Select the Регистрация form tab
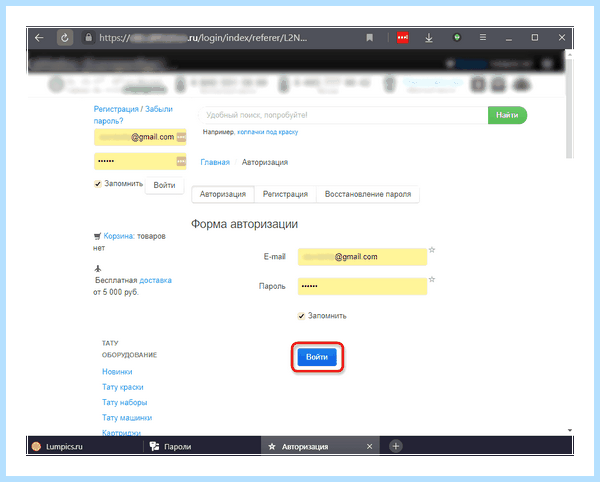This screenshot has height=482, width=600. click(x=285, y=194)
